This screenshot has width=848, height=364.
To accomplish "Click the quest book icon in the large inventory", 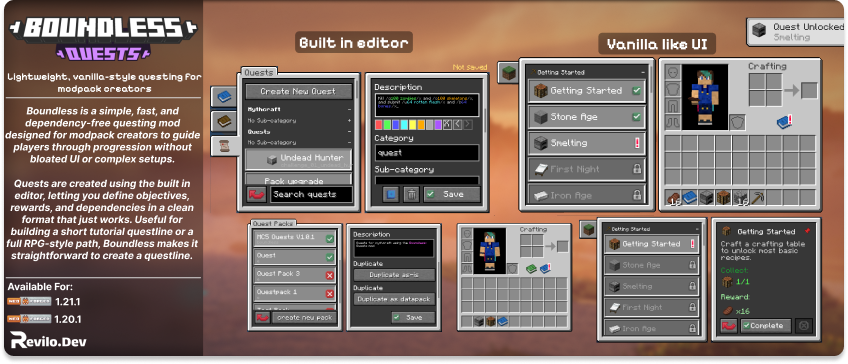I will click(784, 123).
